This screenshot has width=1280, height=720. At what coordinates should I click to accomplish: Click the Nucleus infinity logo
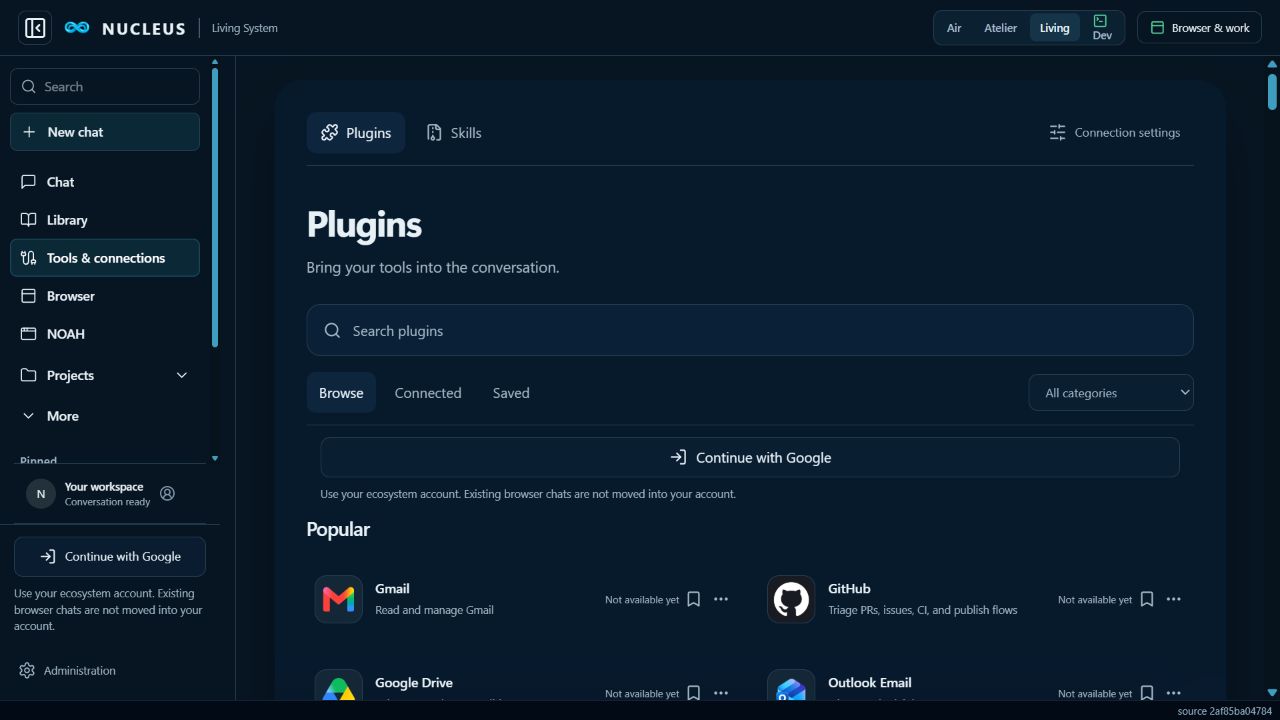[77, 28]
